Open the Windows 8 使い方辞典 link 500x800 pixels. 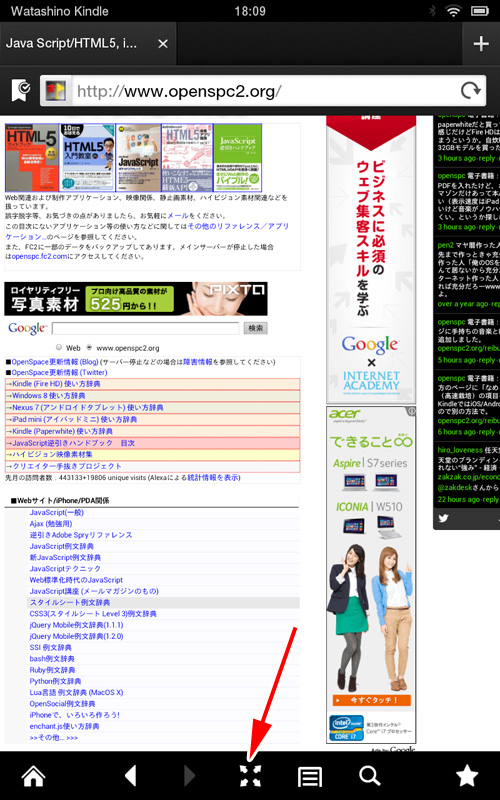48,395
